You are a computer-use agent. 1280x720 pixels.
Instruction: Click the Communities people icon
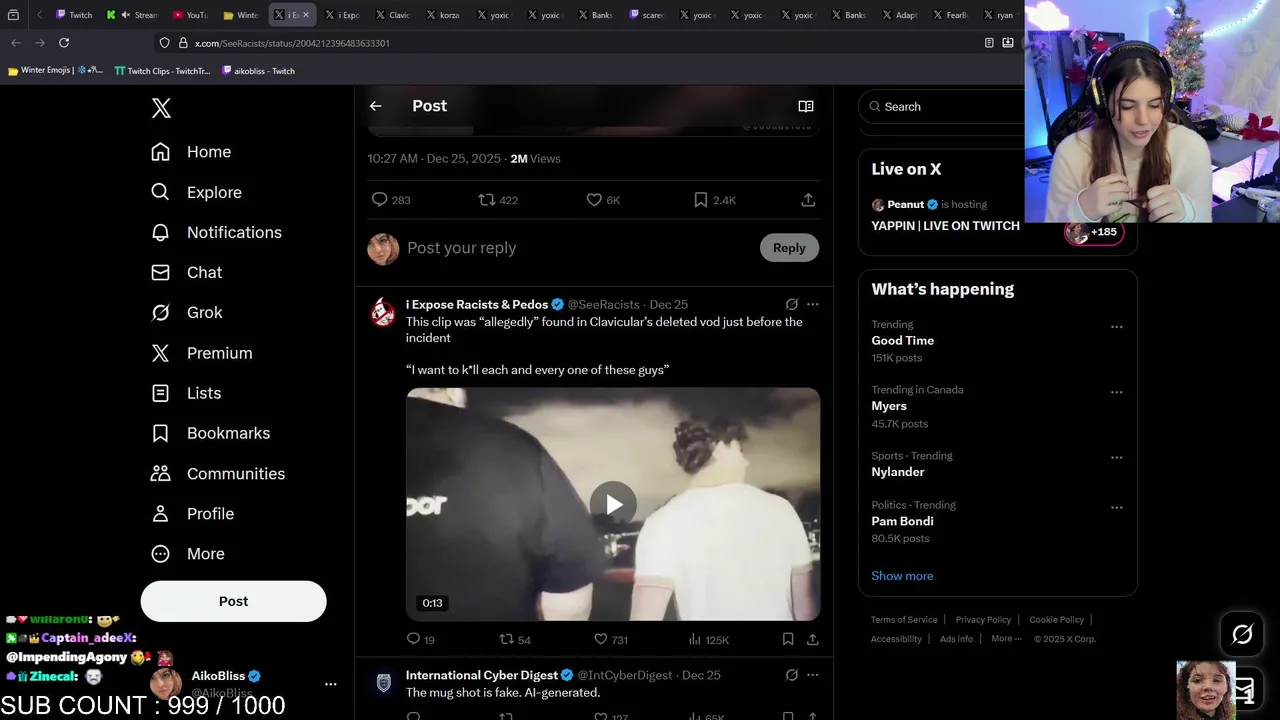point(160,473)
